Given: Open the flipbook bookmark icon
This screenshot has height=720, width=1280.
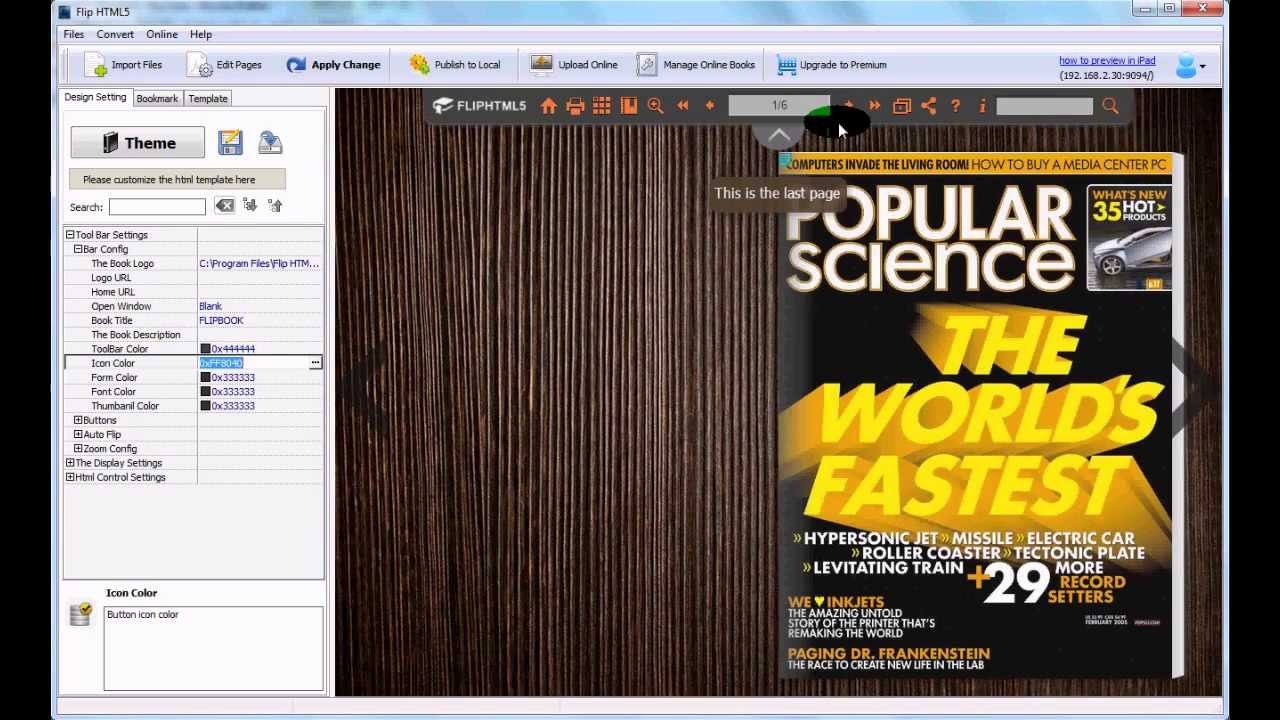Looking at the screenshot, I should pos(629,106).
